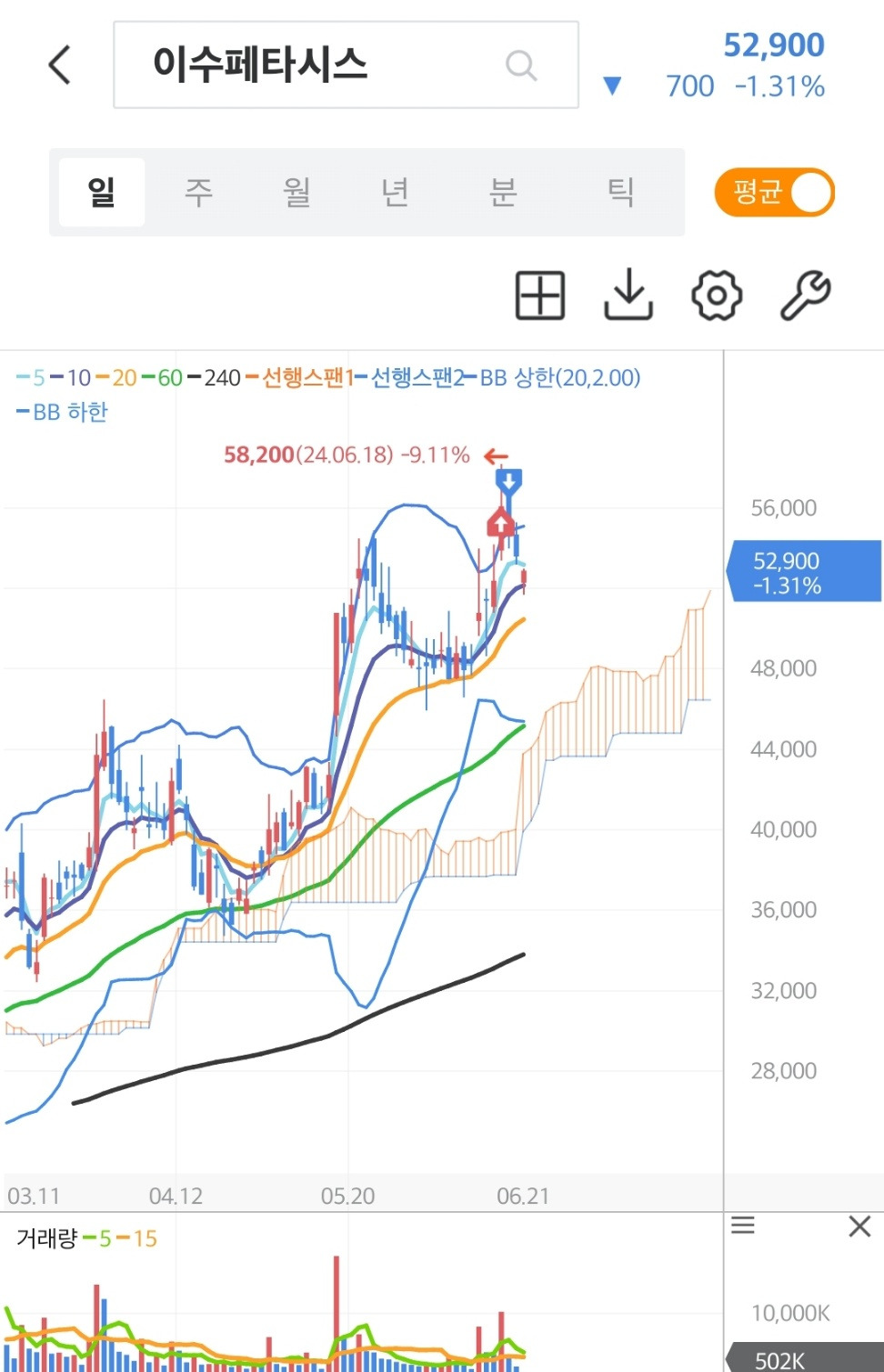Select the 5-day moving average legend
Viewport: 884px width, 1372px height.
click(31, 377)
